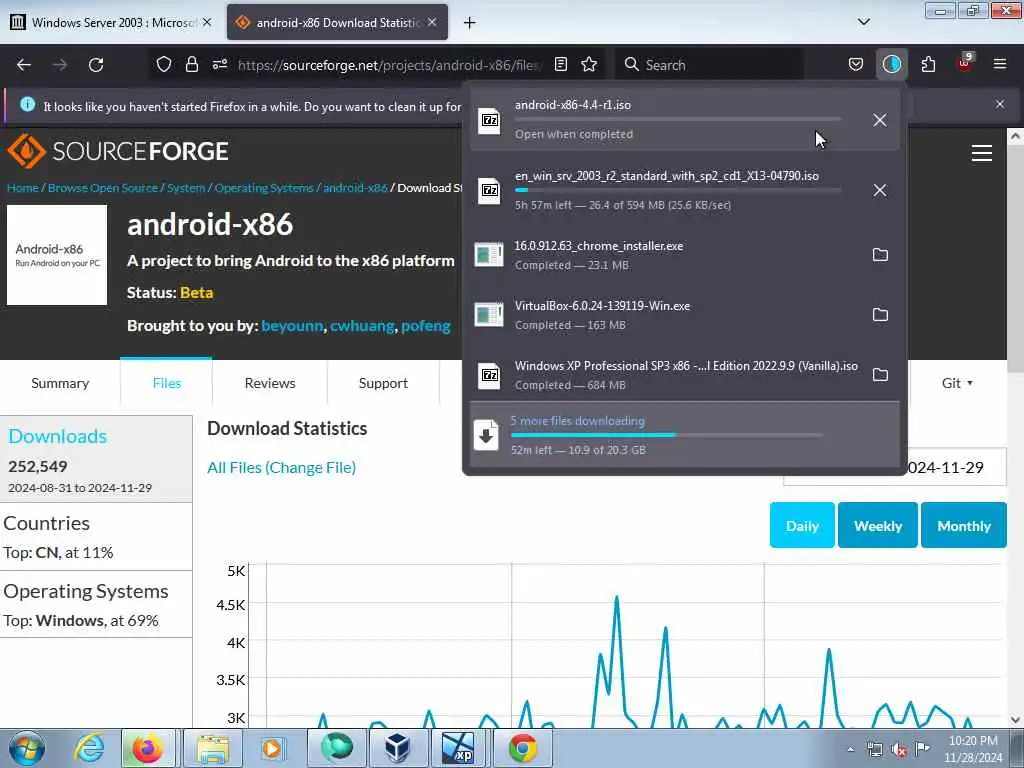This screenshot has height=768, width=1024.
Task: Open VirtualBox from the taskbar
Action: 398,748
